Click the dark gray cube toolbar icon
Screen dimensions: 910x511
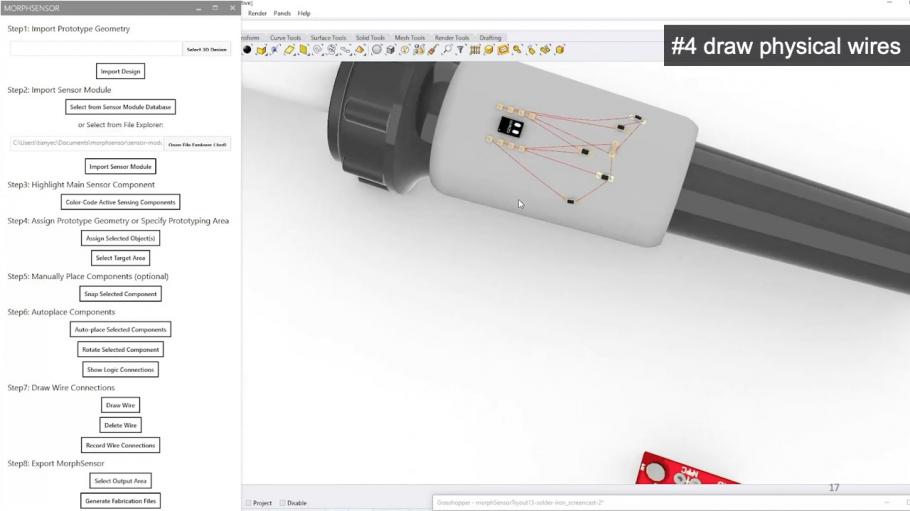390,50
